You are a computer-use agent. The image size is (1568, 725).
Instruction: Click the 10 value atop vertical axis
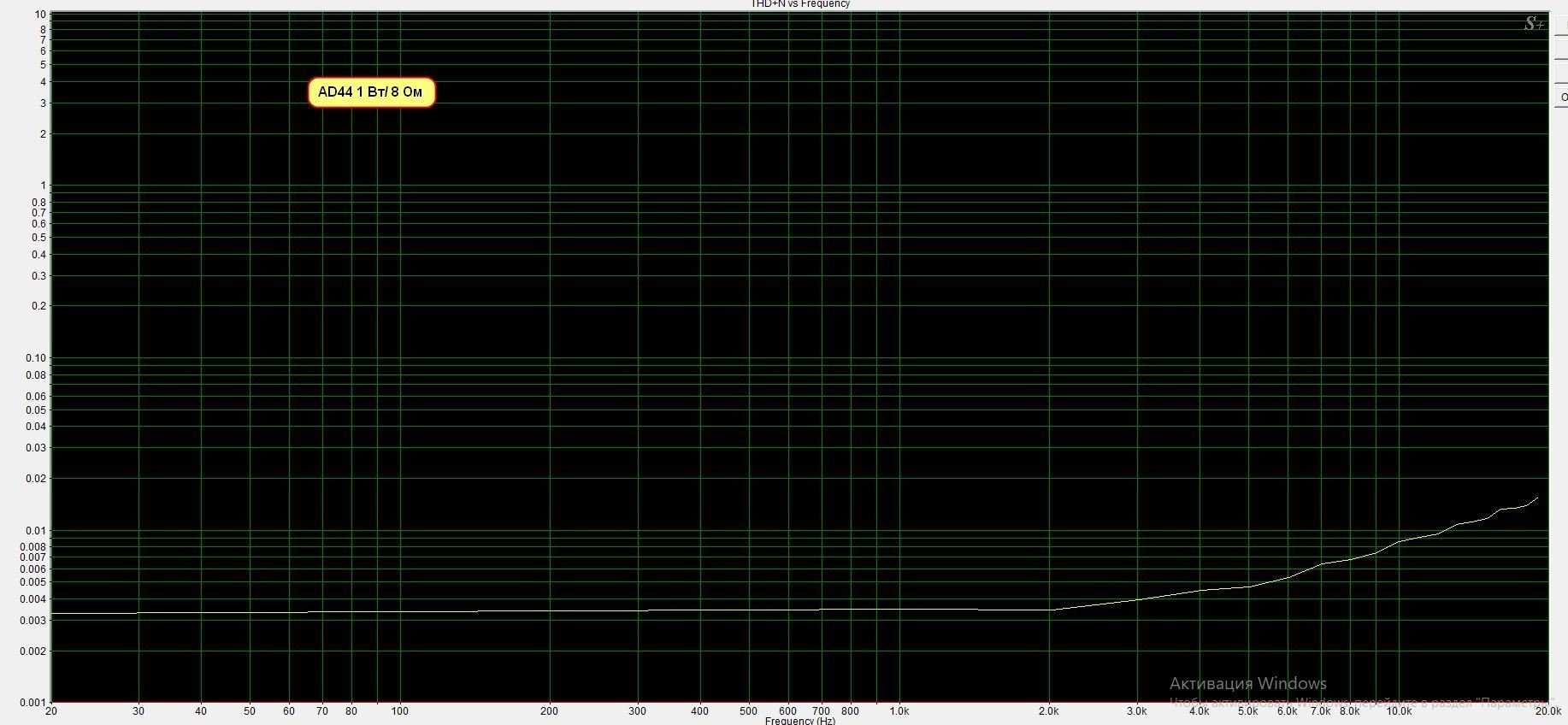41,15
